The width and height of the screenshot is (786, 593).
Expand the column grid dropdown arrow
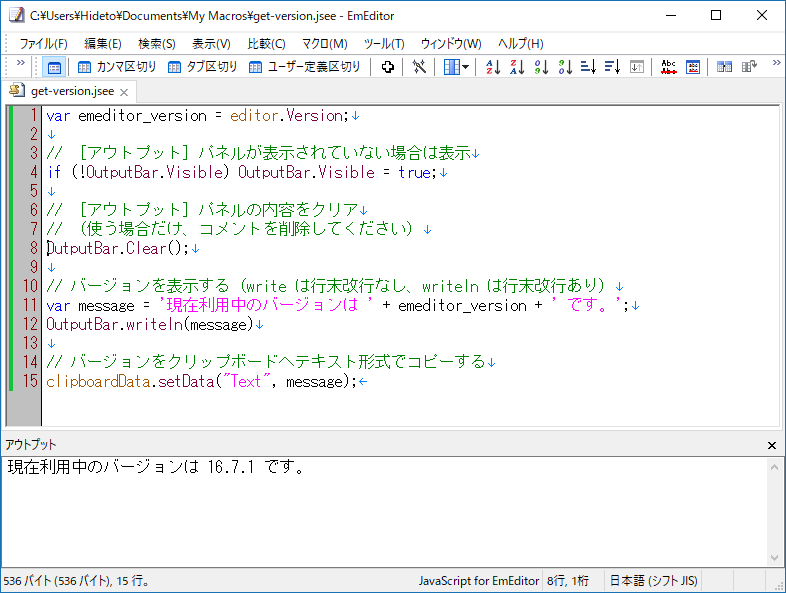(466, 67)
